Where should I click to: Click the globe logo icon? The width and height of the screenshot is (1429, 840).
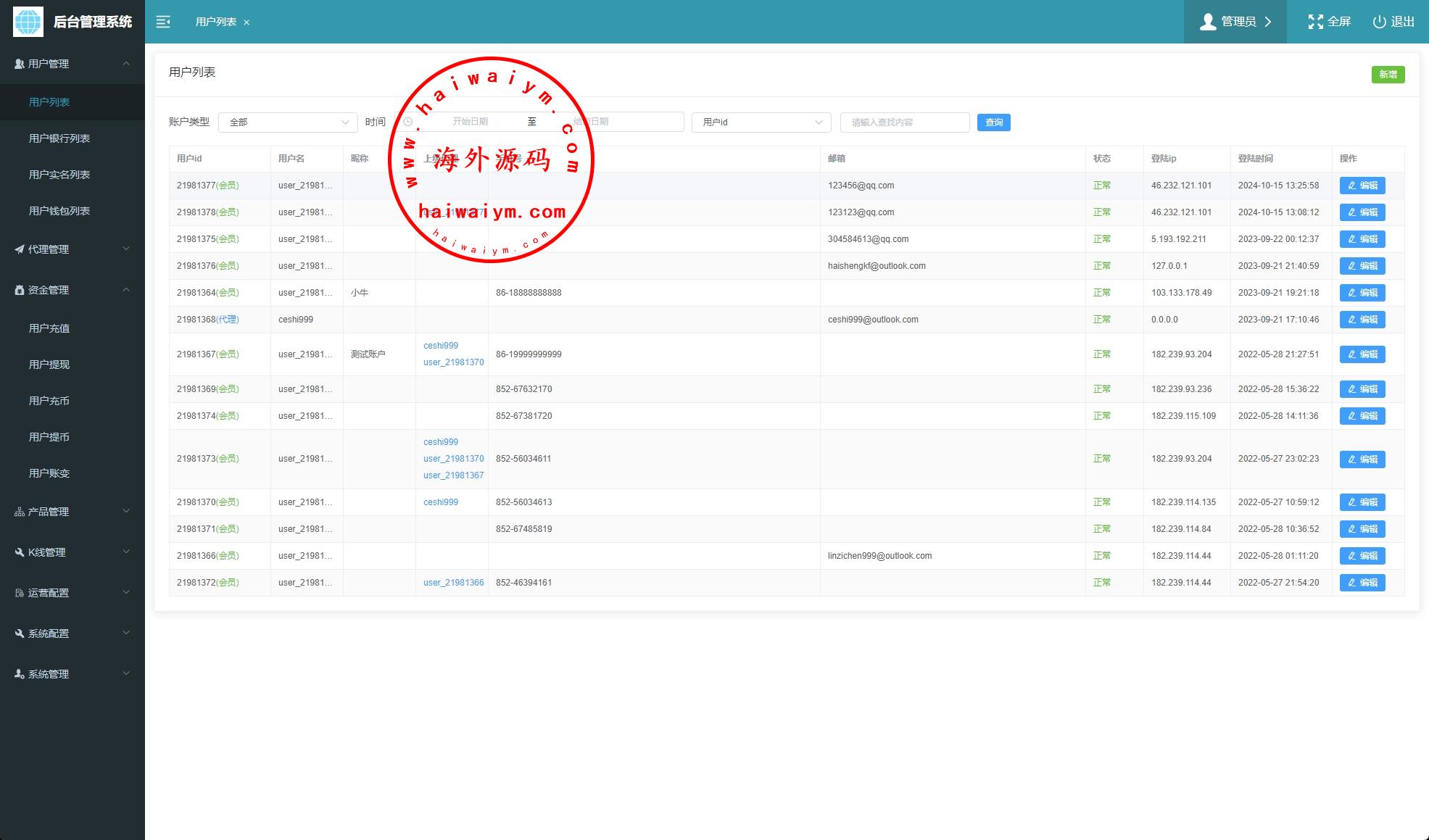click(x=28, y=22)
